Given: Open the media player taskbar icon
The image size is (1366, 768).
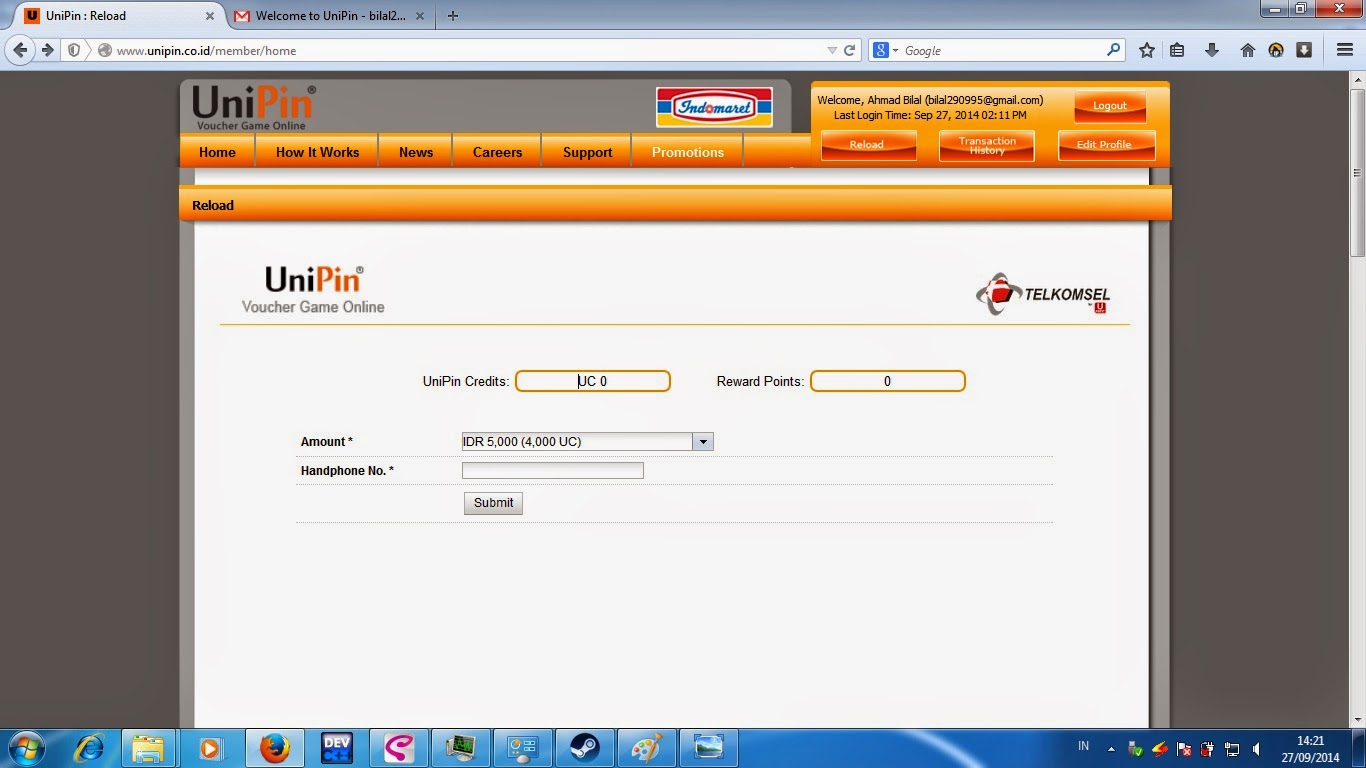Looking at the screenshot, I should 210,748.
